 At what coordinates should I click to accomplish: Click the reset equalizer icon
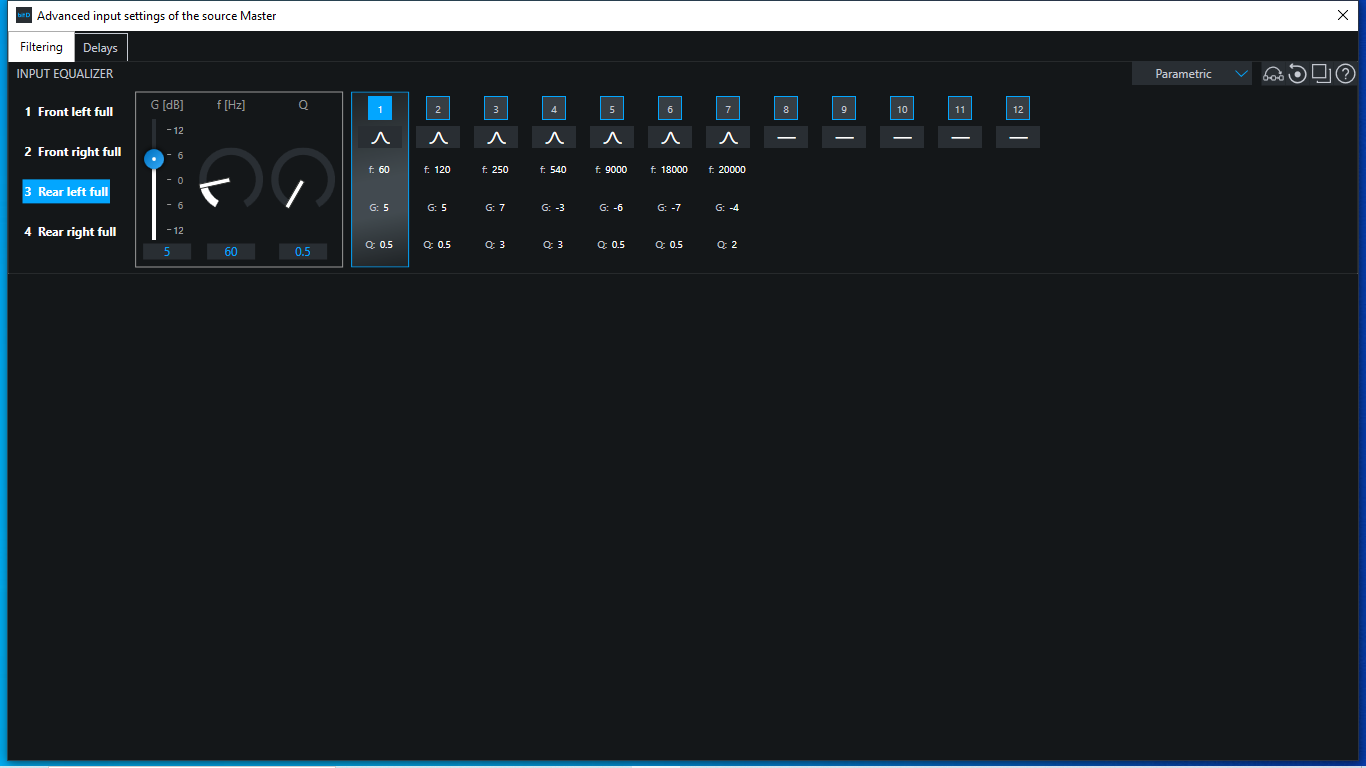click(x=1297, y=74)
